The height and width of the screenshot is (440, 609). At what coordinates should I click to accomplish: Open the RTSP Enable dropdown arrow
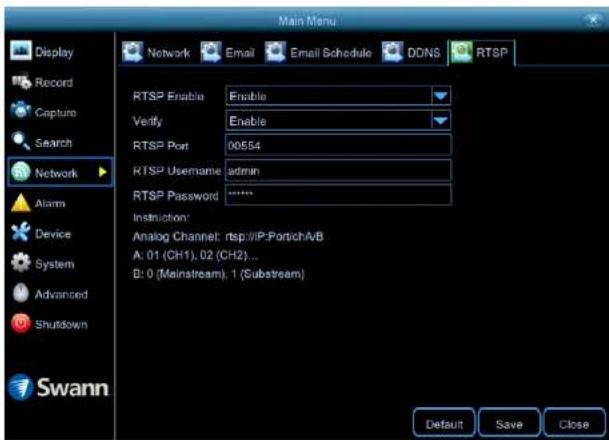click(440, 96)
